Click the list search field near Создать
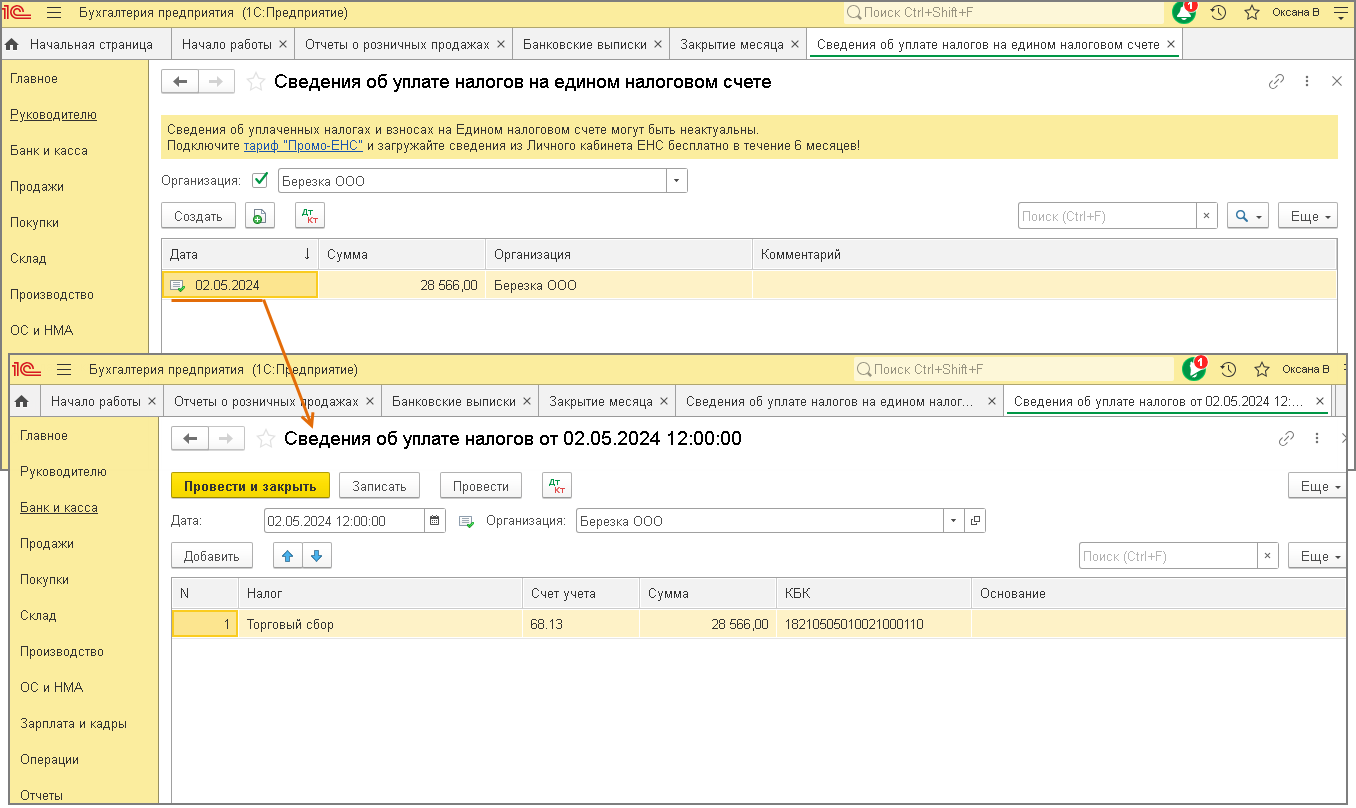This screenshot has width=1356, height=808. click(1108, 216)
